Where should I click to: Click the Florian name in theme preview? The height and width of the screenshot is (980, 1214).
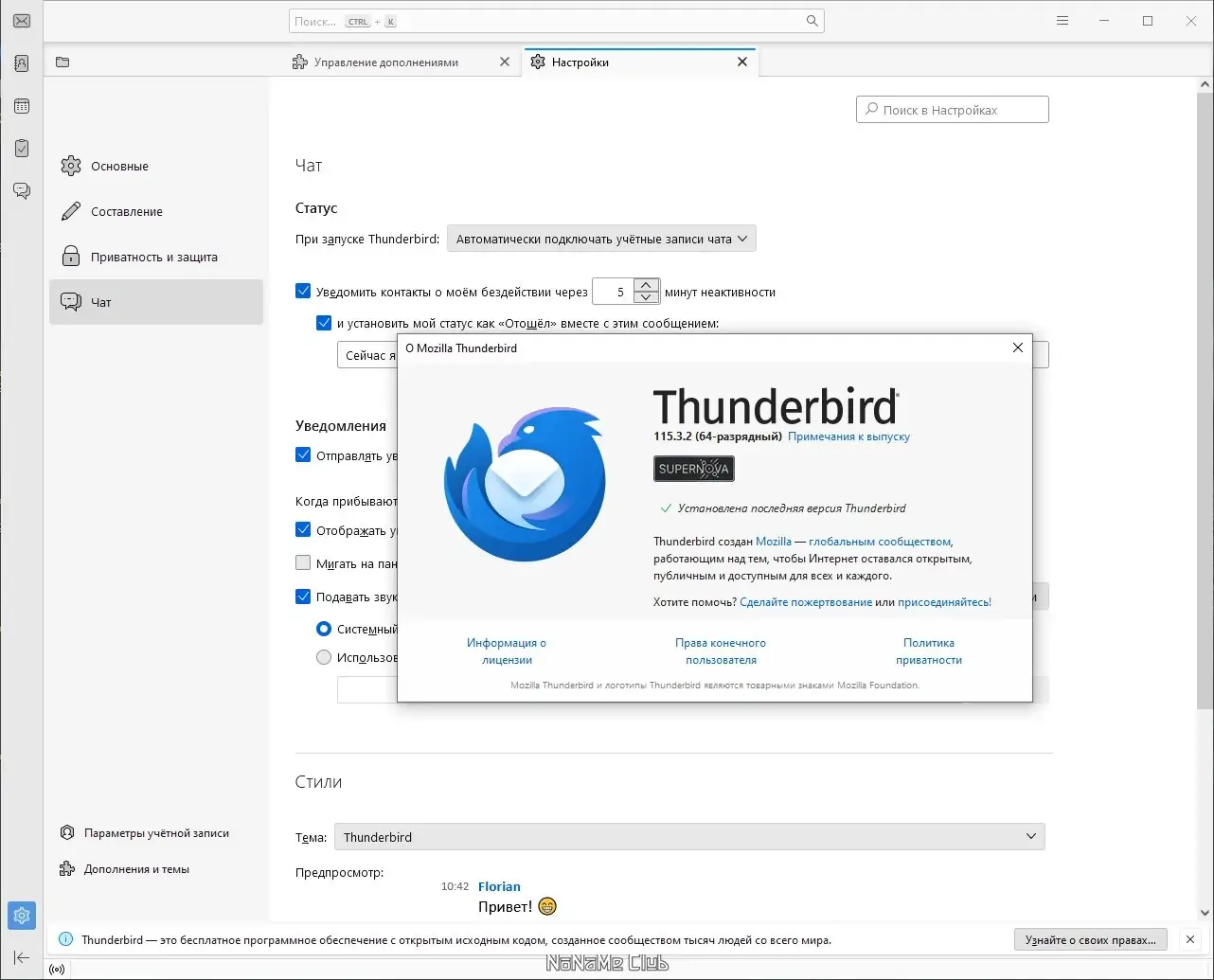499,887
